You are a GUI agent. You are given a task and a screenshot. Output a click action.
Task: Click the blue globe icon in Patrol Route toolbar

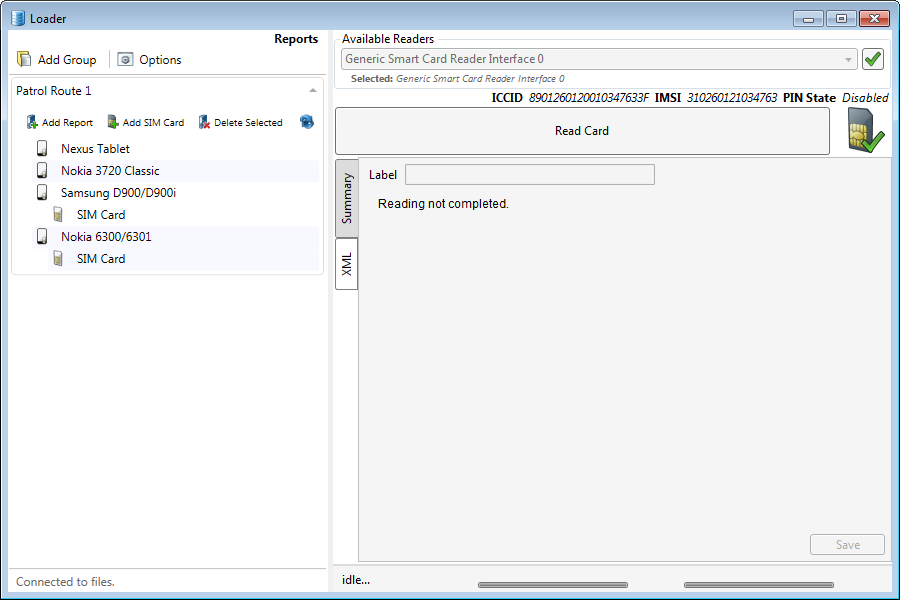click(x=307, y=122)
